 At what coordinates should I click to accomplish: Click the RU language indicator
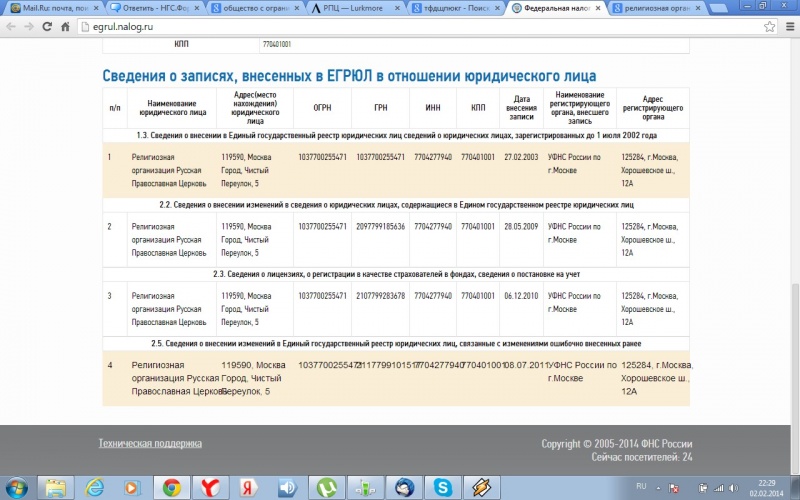tap(641, 486)
